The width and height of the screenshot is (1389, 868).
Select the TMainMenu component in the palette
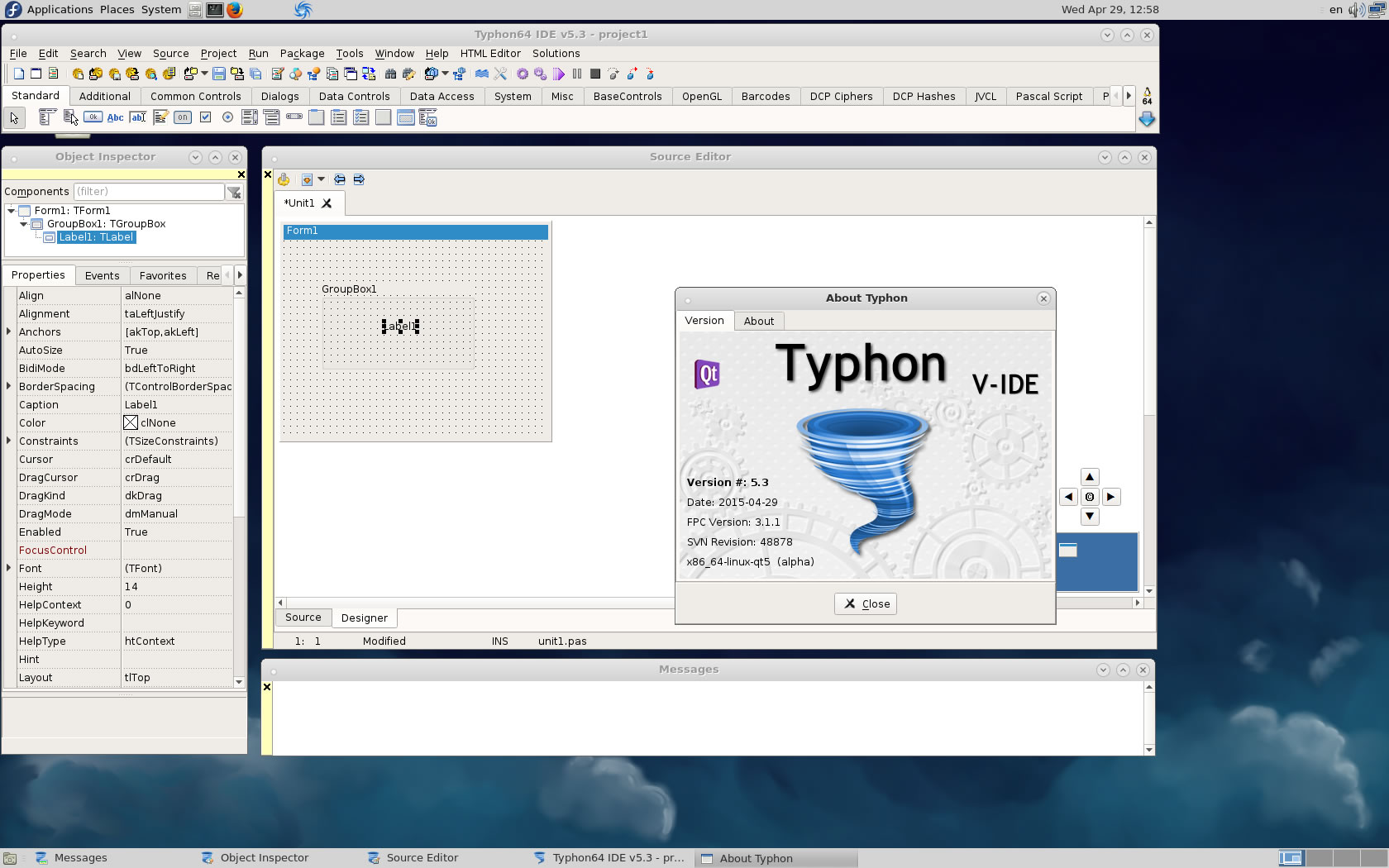[x=47, y=117]
